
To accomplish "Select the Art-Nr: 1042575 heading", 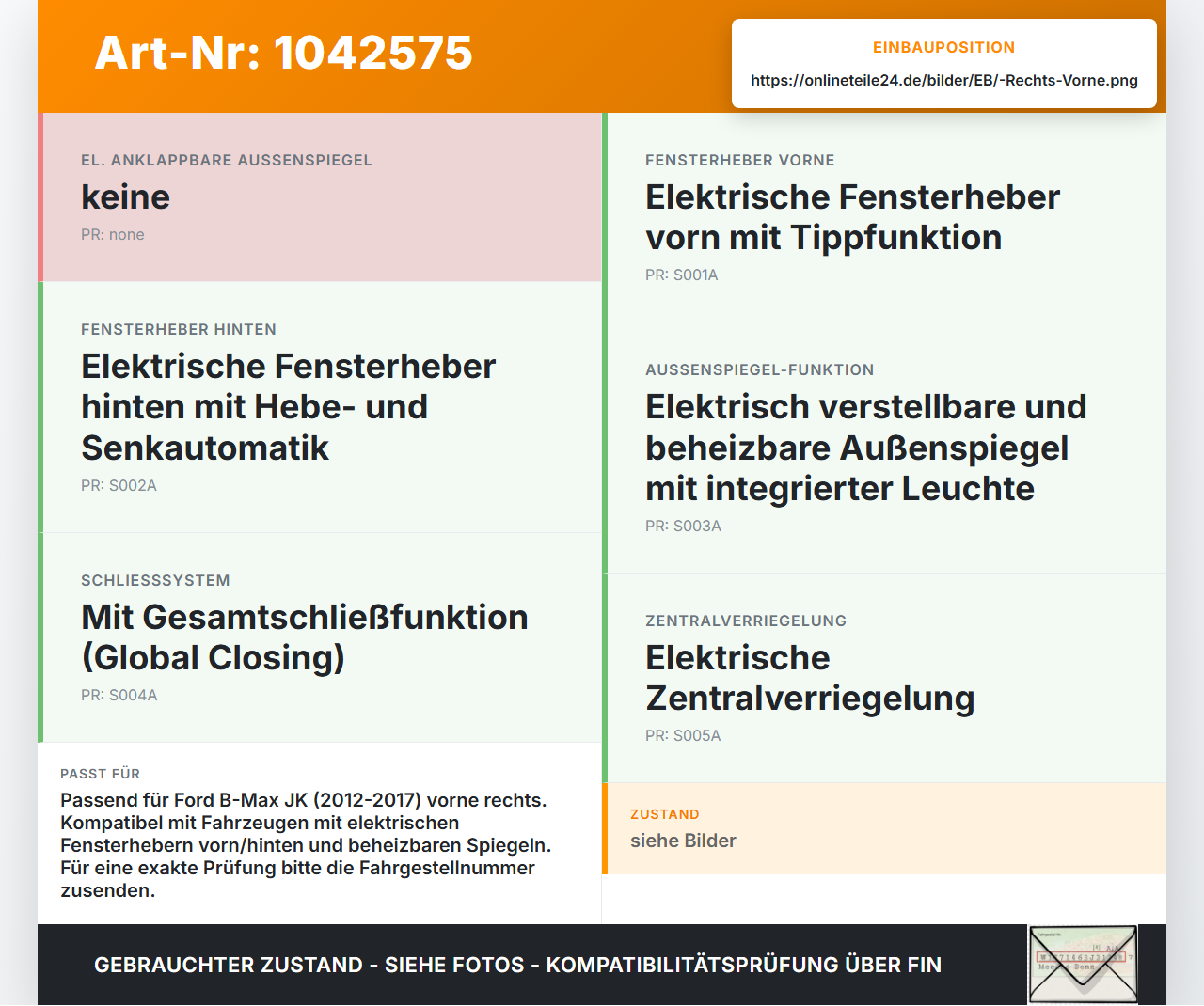I will pos(283,53).
